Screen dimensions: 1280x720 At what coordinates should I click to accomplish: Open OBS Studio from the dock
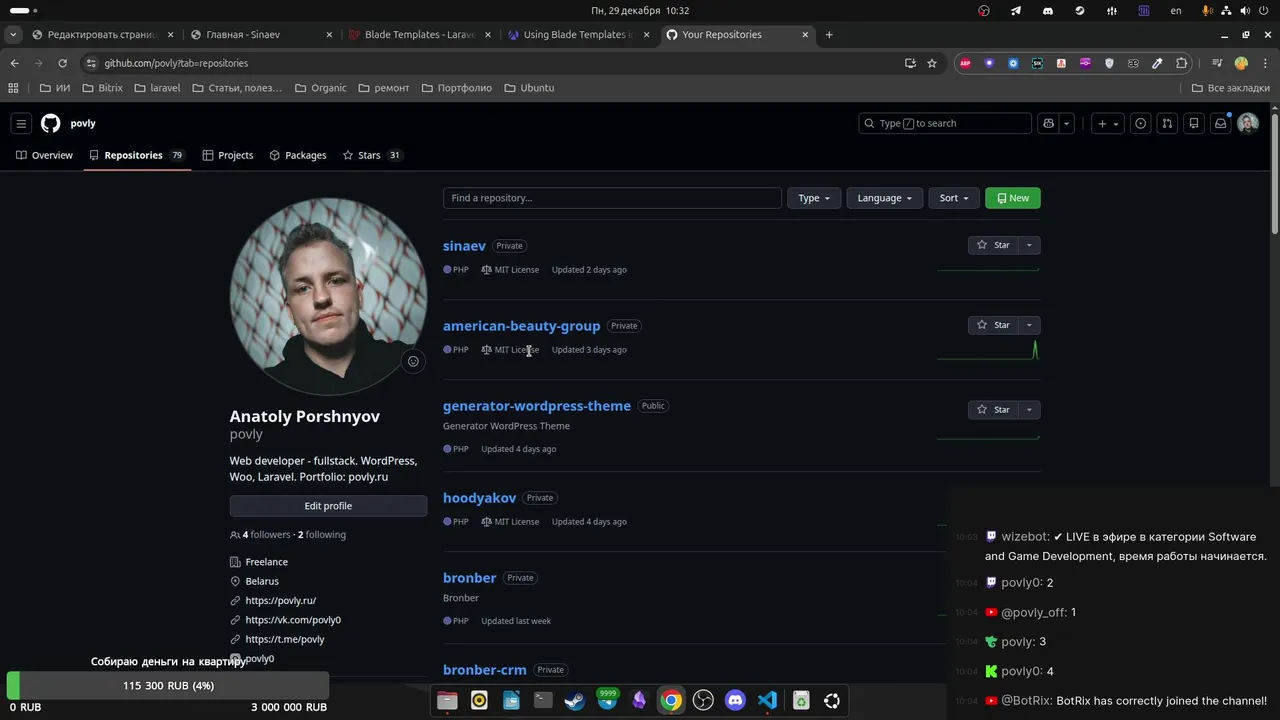(x=703, y=701)
